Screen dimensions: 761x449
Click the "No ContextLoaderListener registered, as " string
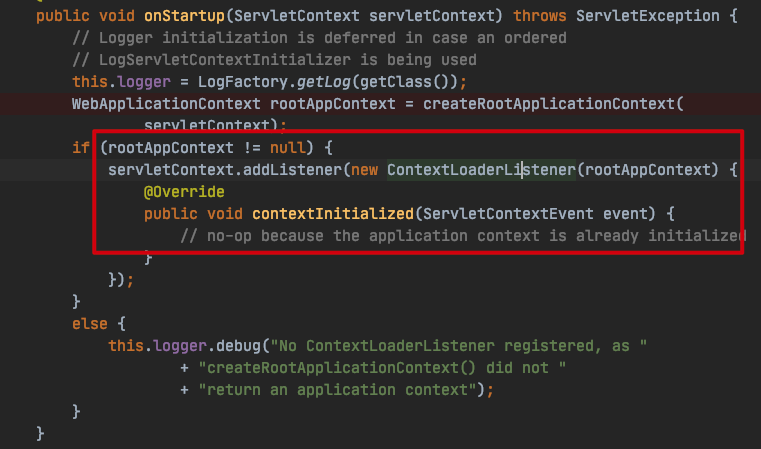pyautogui.click(x=459, y=346)
